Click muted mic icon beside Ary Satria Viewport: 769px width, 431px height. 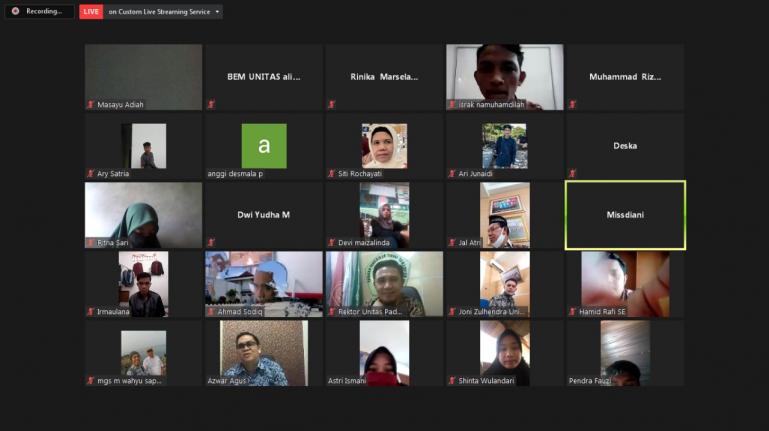[x=91, y=173]
